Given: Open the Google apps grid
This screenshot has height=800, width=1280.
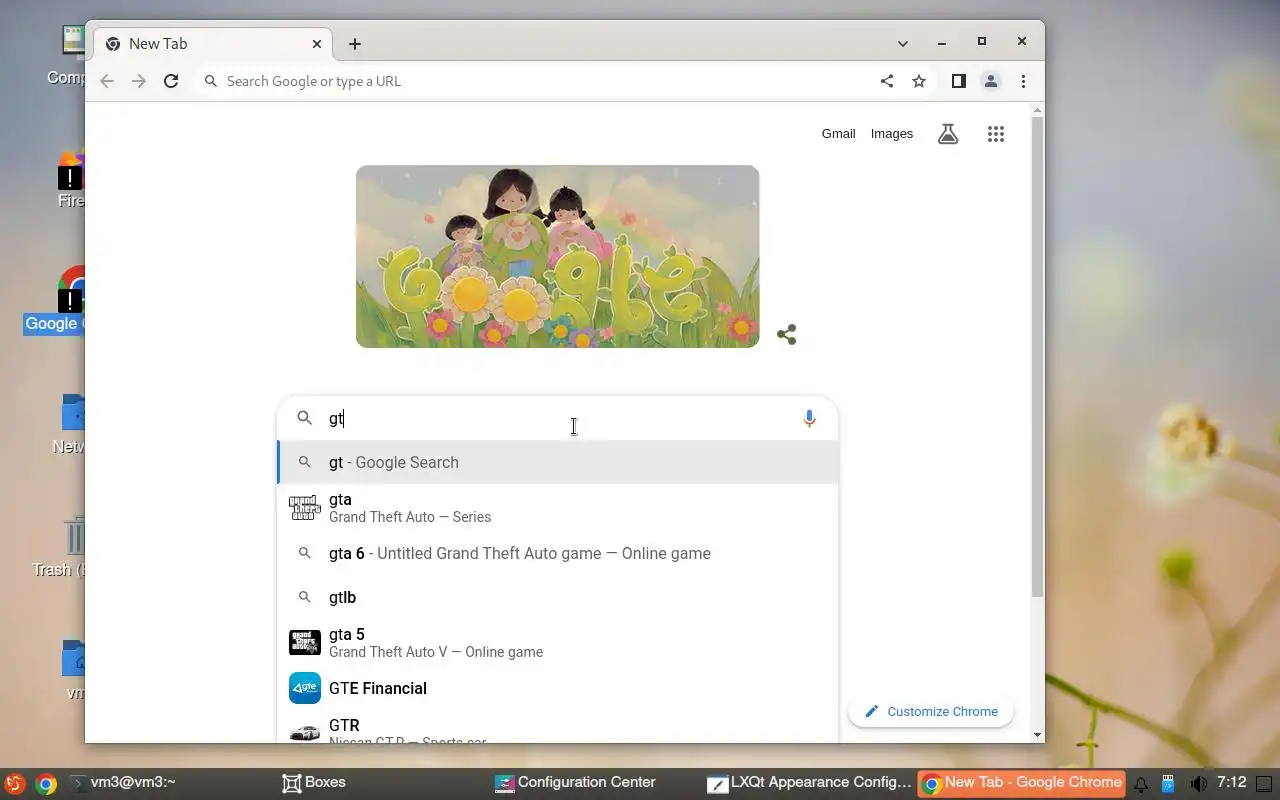Looking at the screenshot, I should [x=995, y=134].
